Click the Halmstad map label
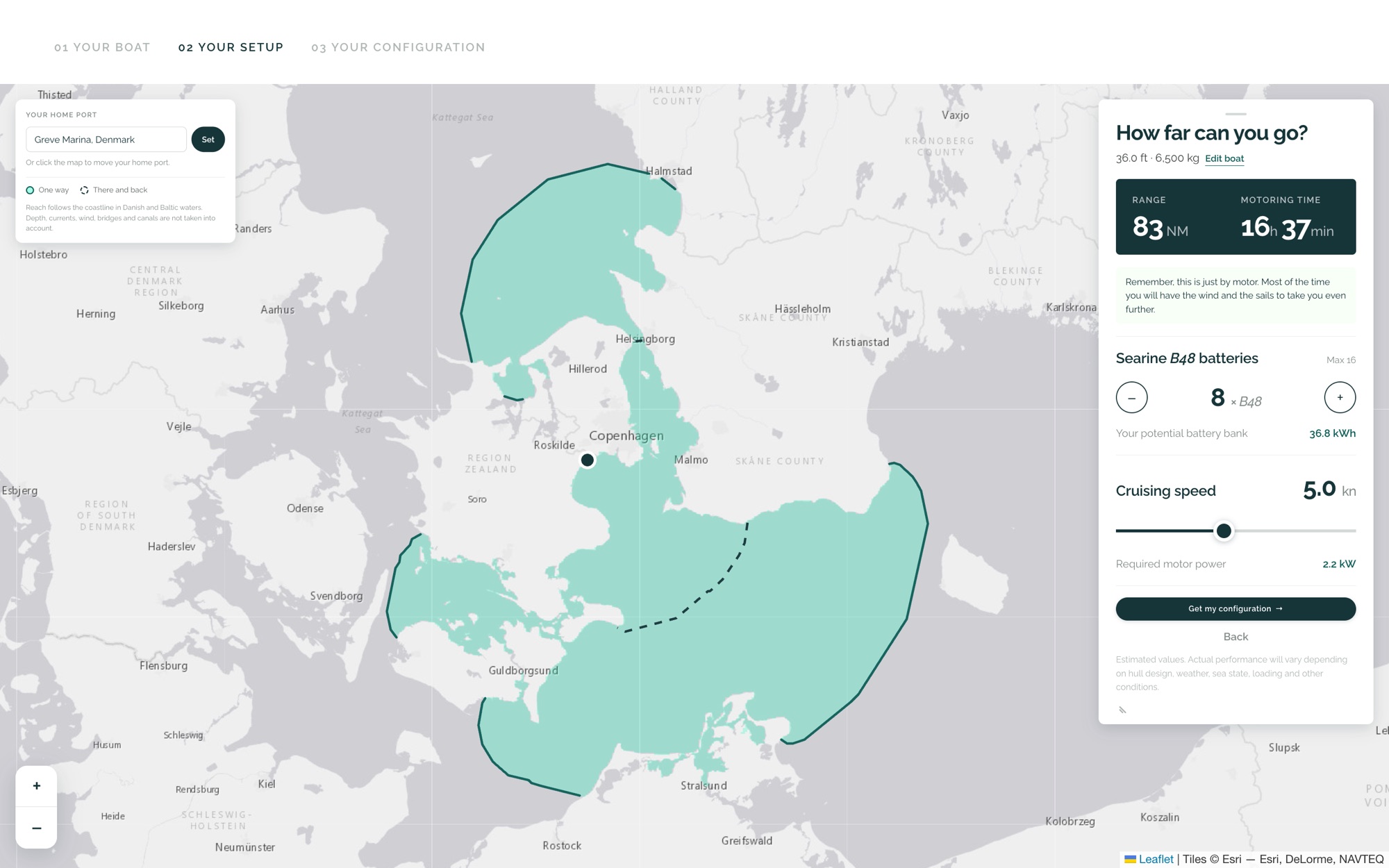Viewport: 1389px width, 868px height. pos(669,171)
